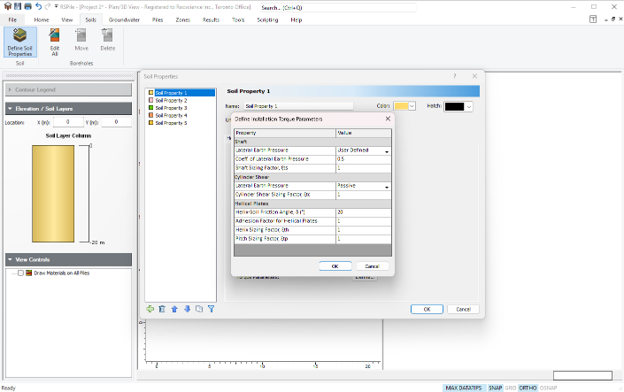
Task: Click the Coeff. of Lateral Earth Pressure value
Action: (363, 159)
